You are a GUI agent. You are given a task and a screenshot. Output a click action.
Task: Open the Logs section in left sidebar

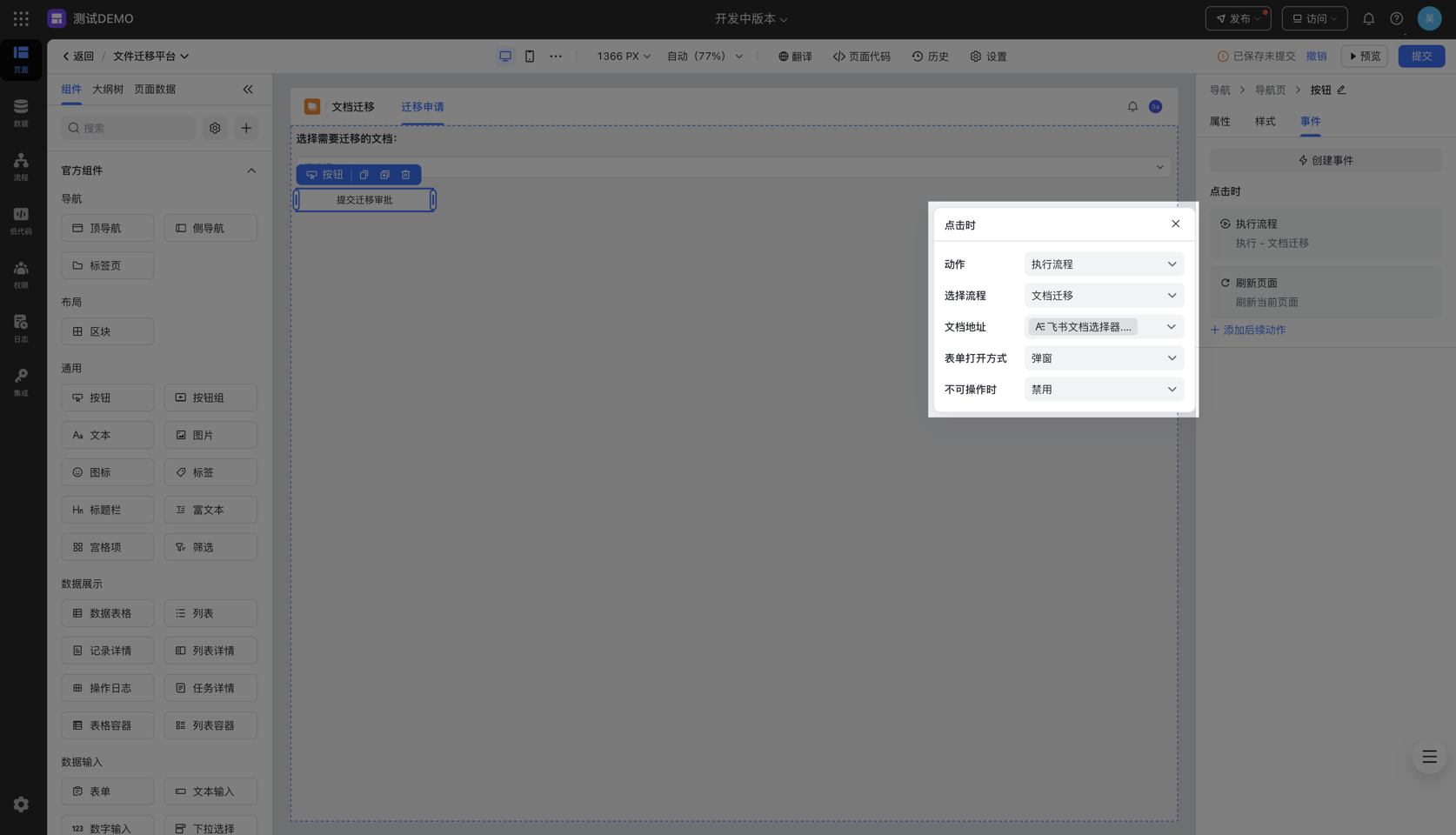tap(21, 329)
